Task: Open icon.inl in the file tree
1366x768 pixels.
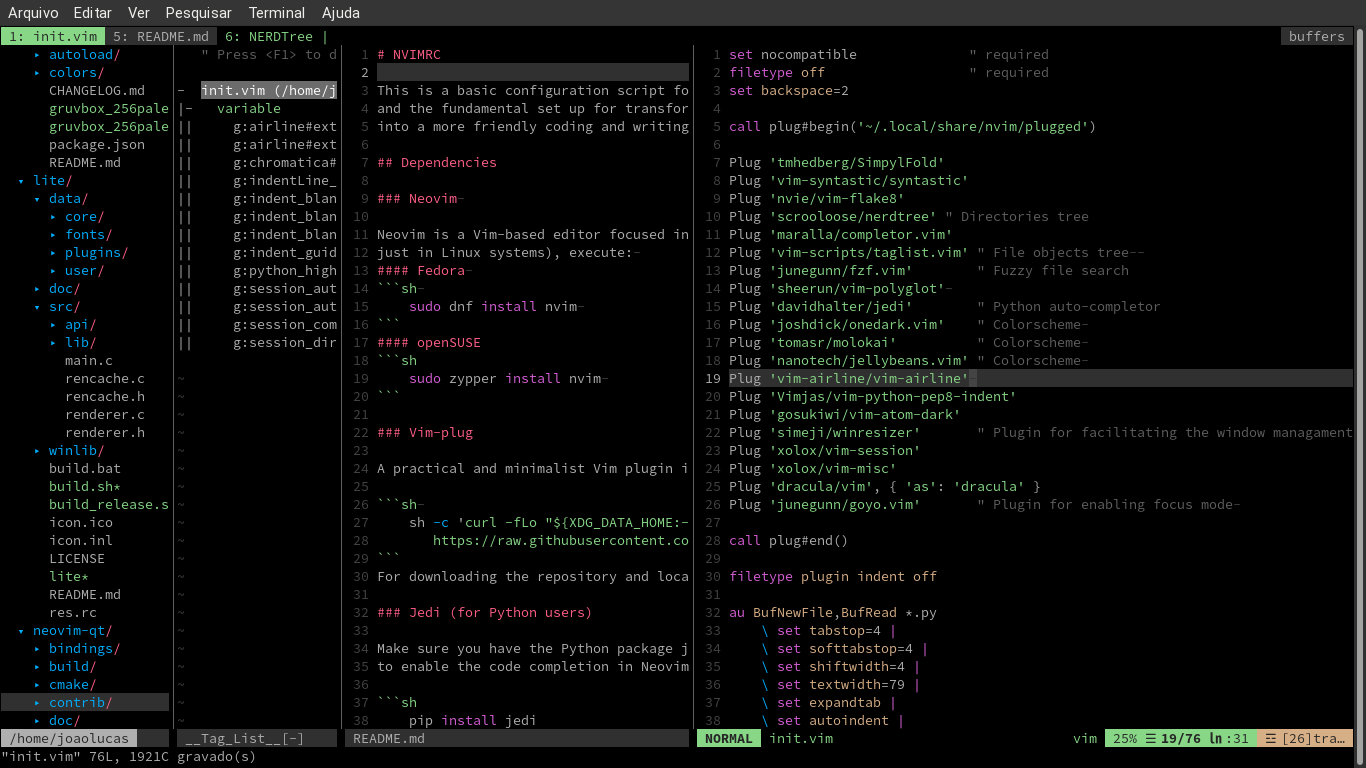Action: (81, 540)
